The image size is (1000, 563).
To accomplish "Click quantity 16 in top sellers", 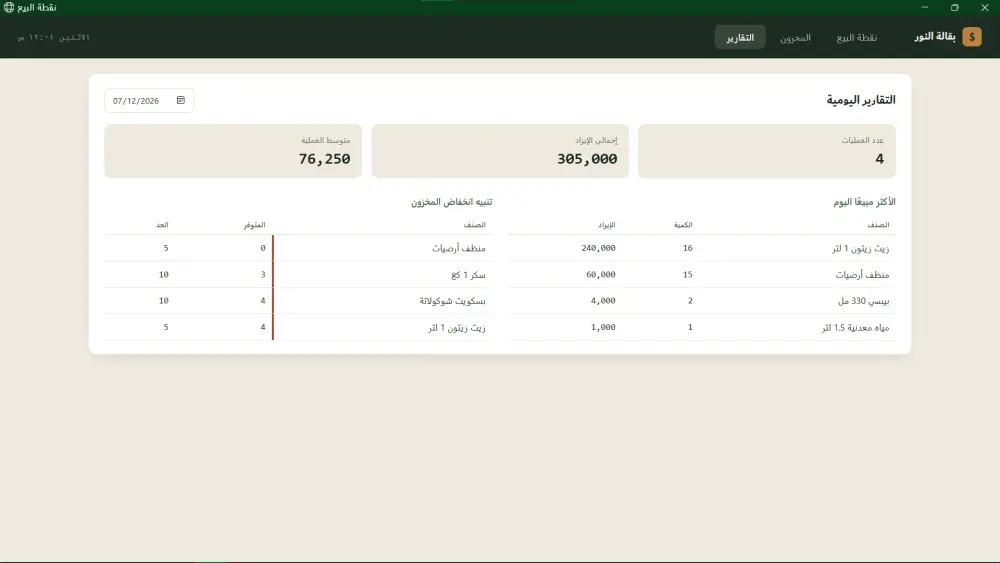I will (x=688, y=248).
